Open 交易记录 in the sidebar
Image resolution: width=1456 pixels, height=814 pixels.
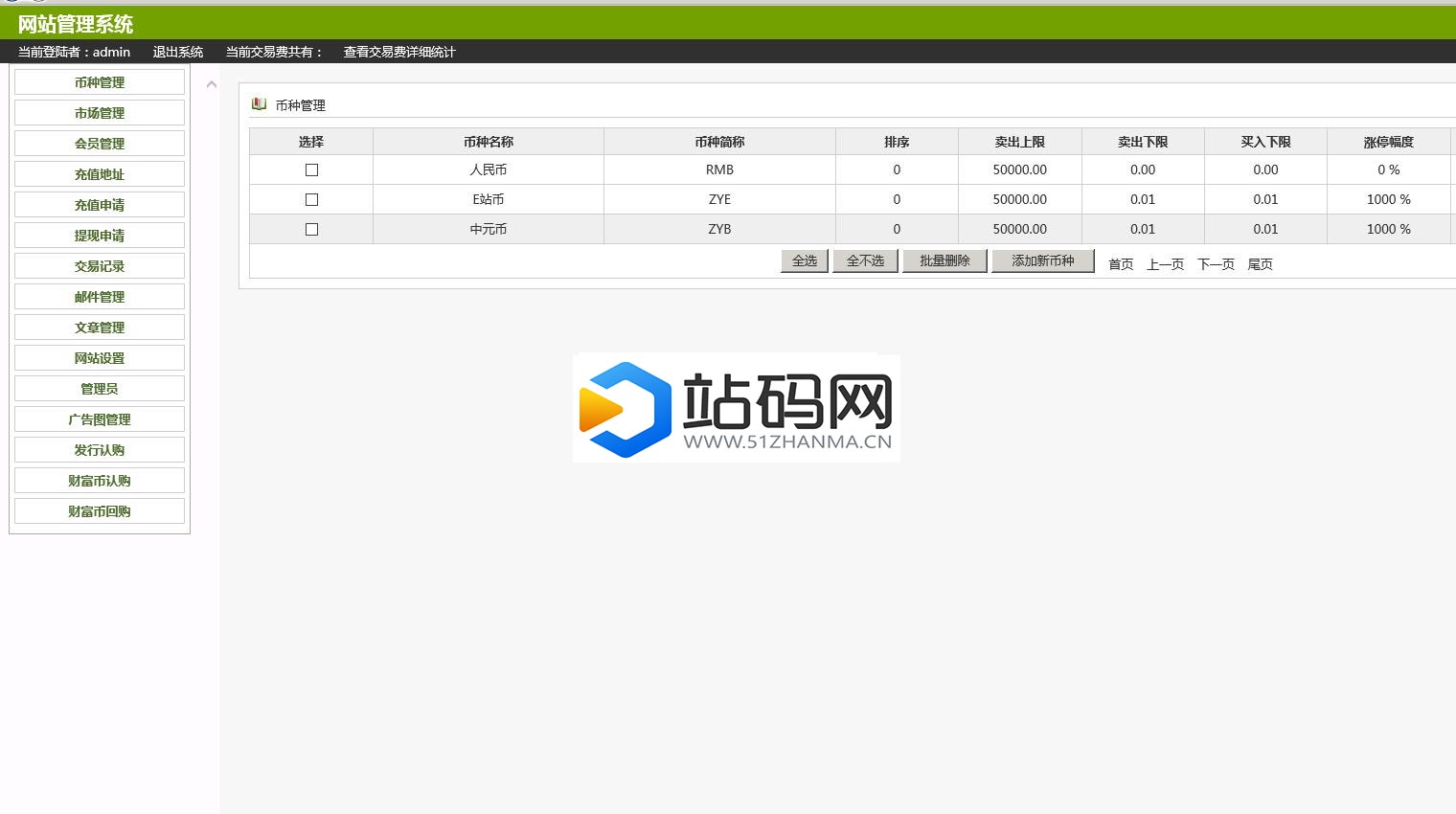(x=100, y=266)
